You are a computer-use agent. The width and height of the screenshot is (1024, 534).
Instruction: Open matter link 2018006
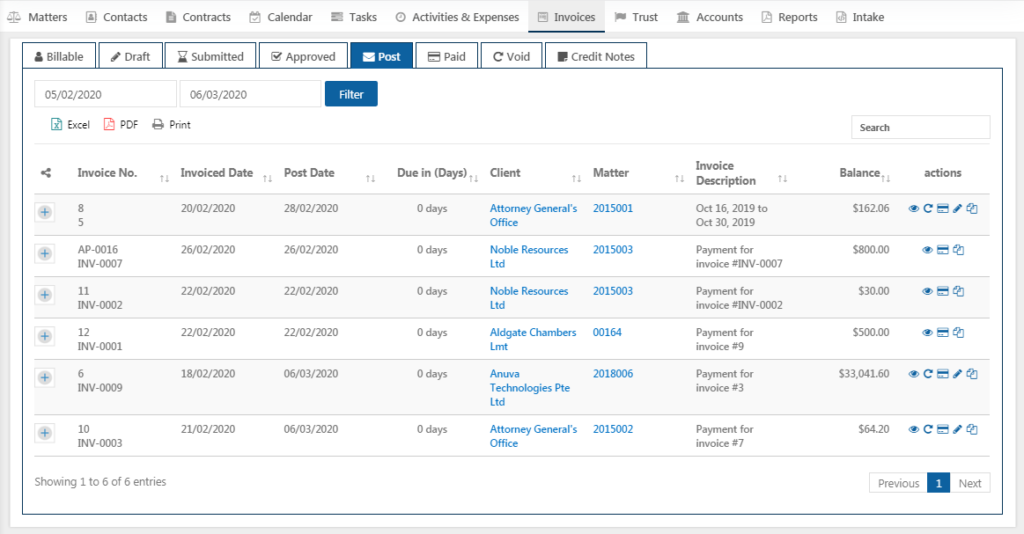point(613,374)
